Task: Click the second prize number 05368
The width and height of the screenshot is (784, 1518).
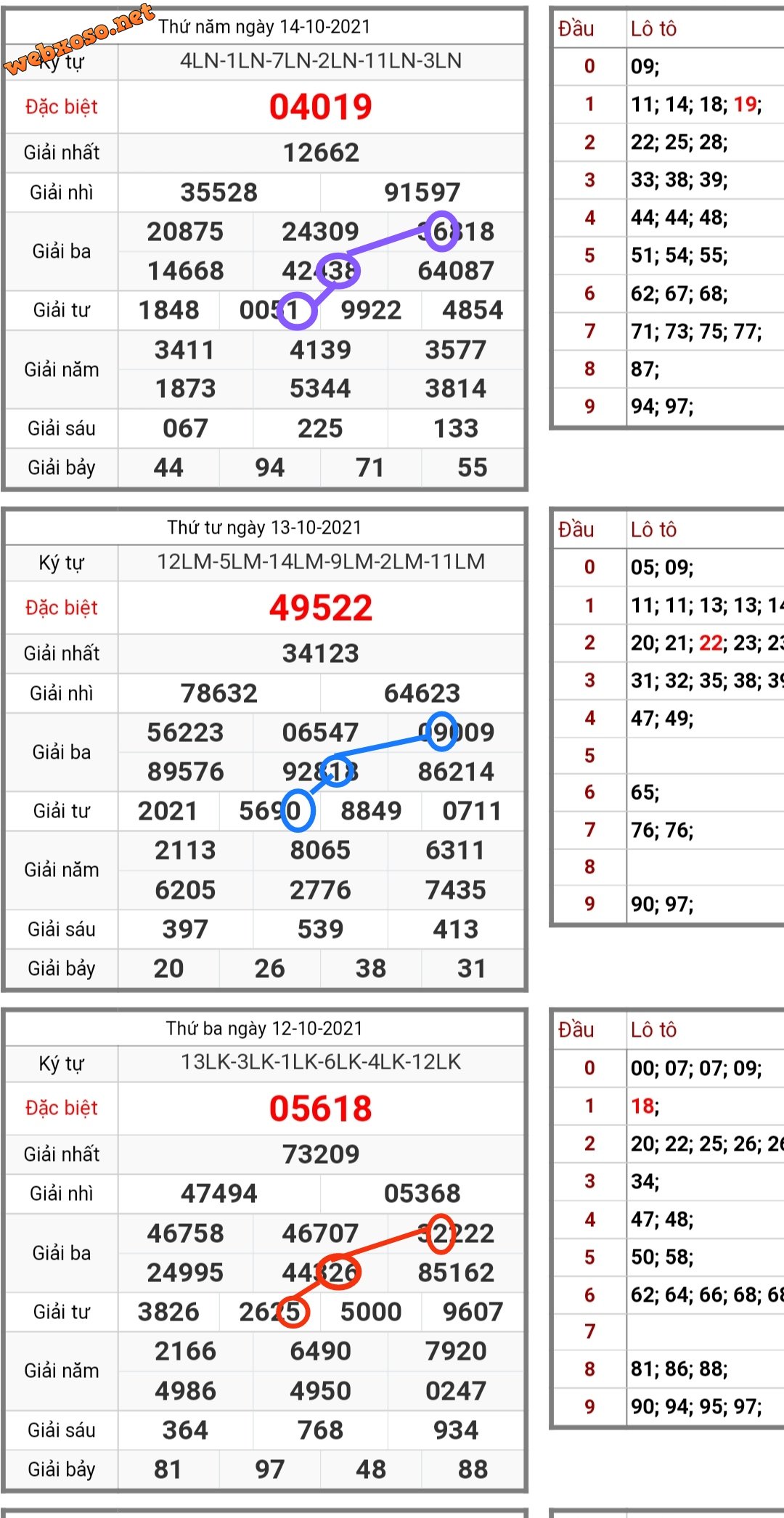Action: coord(422,1193)
